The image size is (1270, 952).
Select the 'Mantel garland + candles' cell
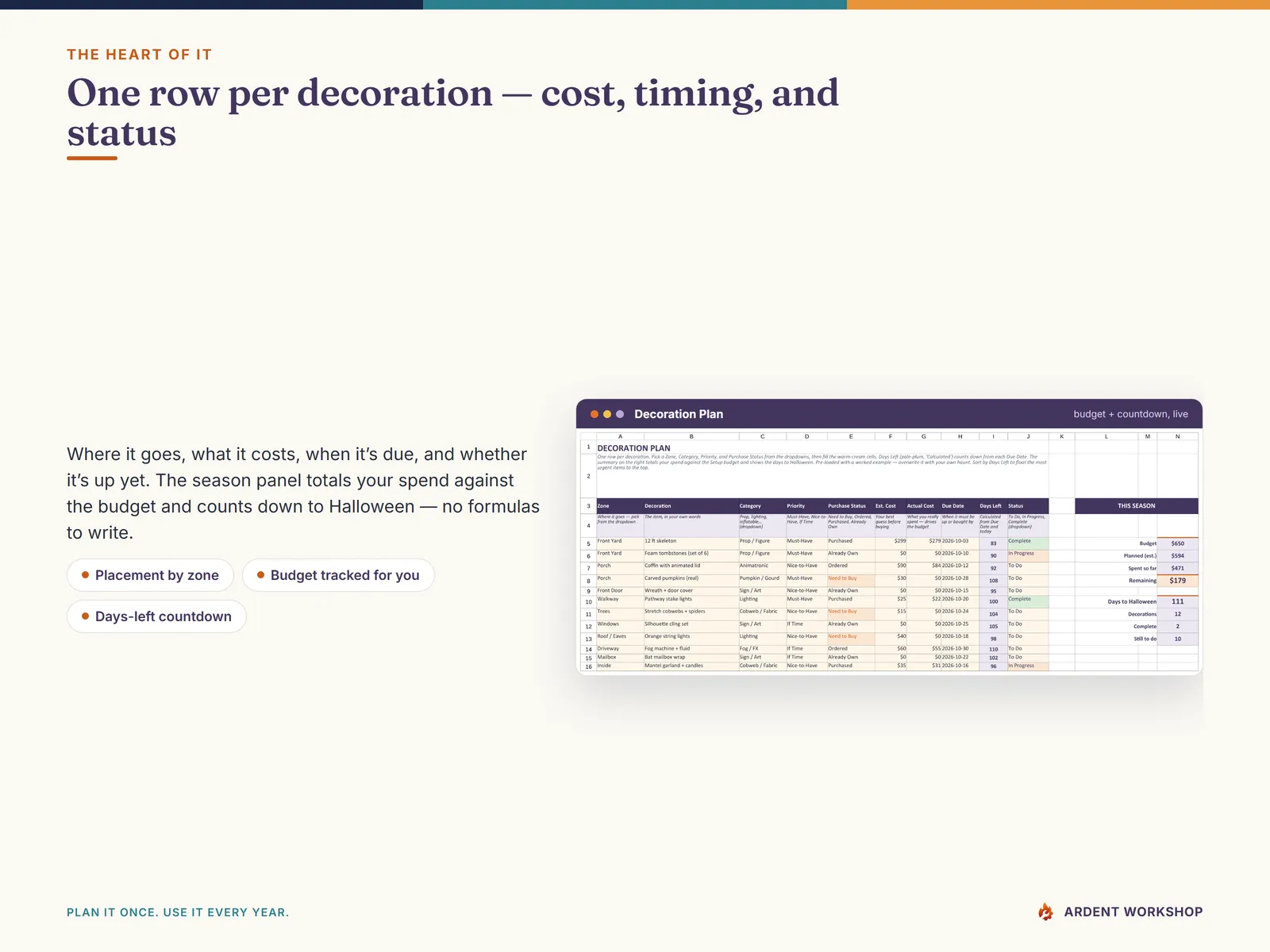(x=691, y=666)
